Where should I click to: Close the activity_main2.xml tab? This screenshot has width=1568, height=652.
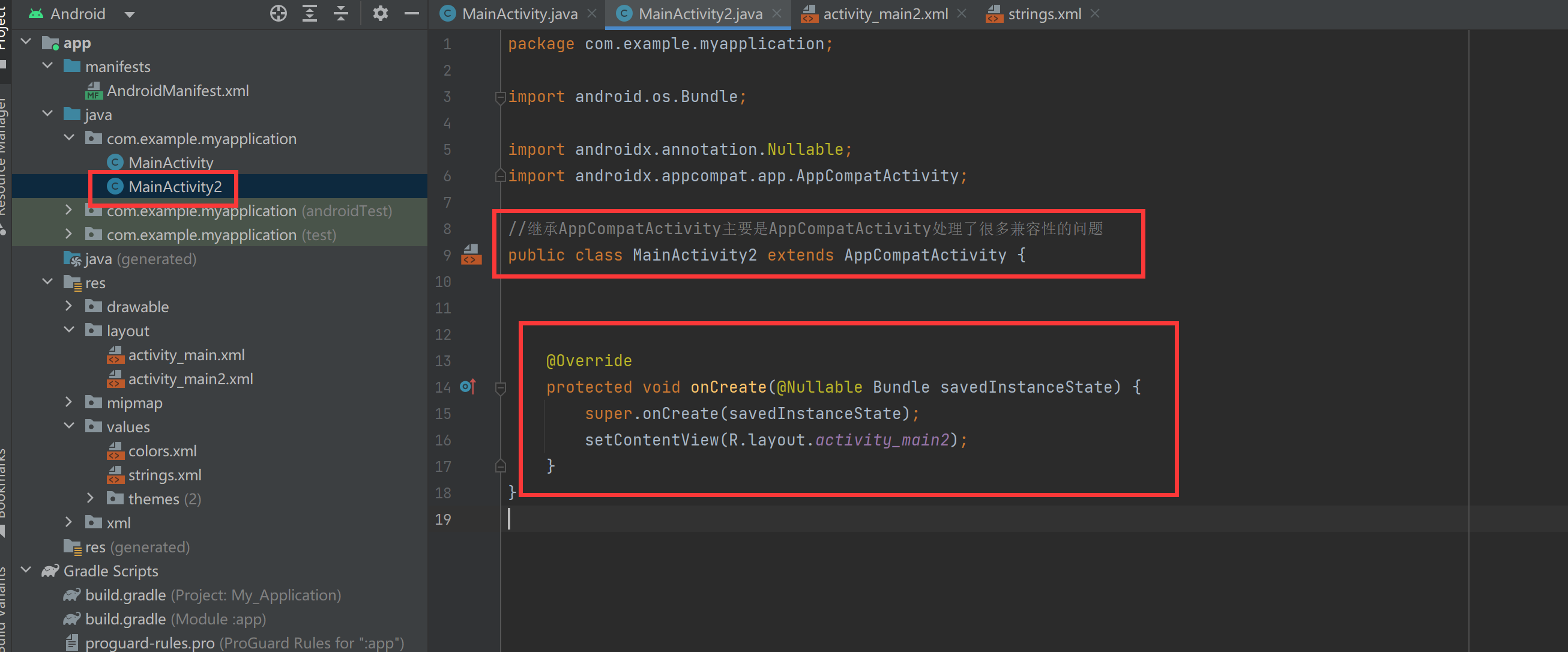coord(962,13)
